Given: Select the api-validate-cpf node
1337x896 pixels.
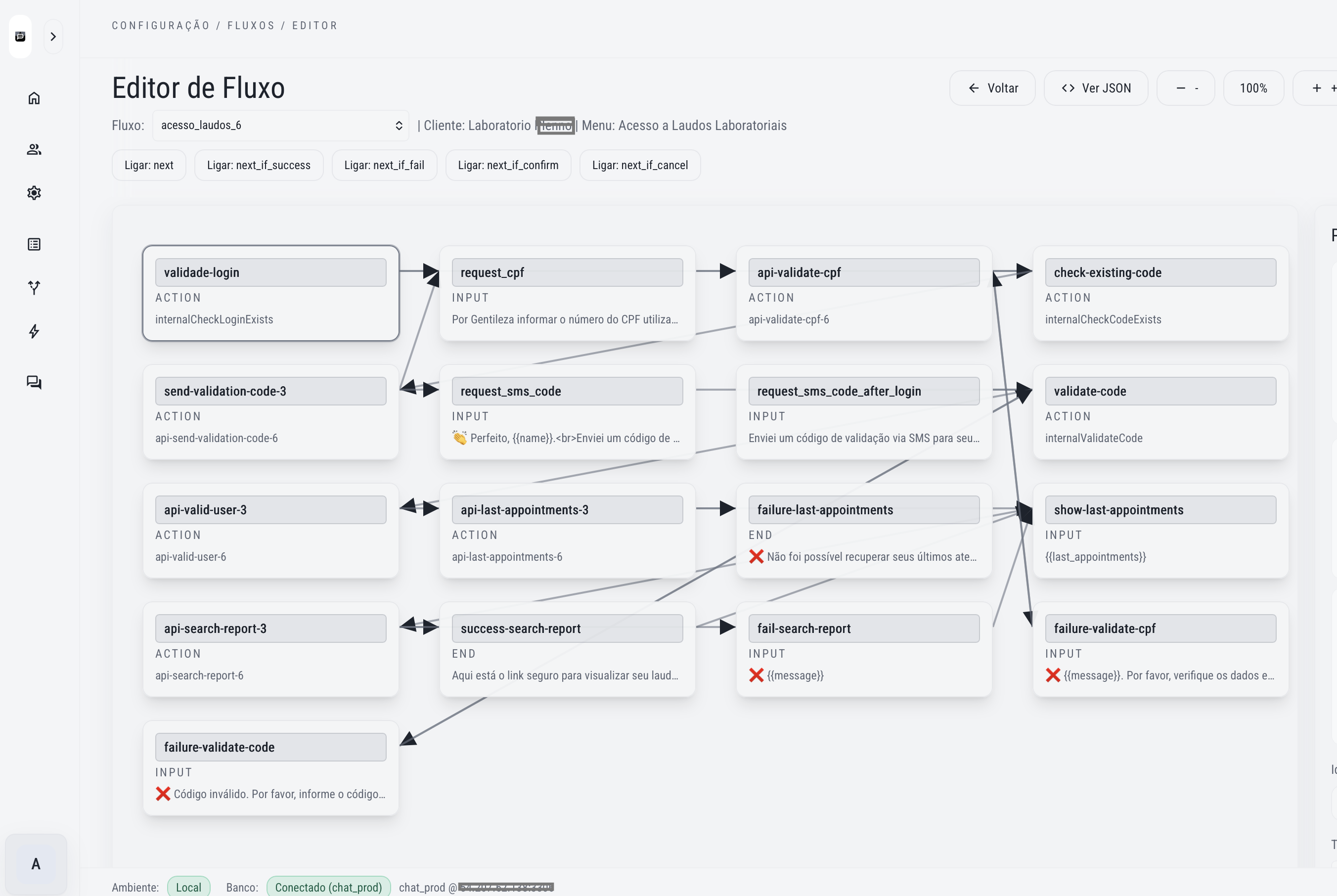Looking at the screenshot, I should click(864, 293).
